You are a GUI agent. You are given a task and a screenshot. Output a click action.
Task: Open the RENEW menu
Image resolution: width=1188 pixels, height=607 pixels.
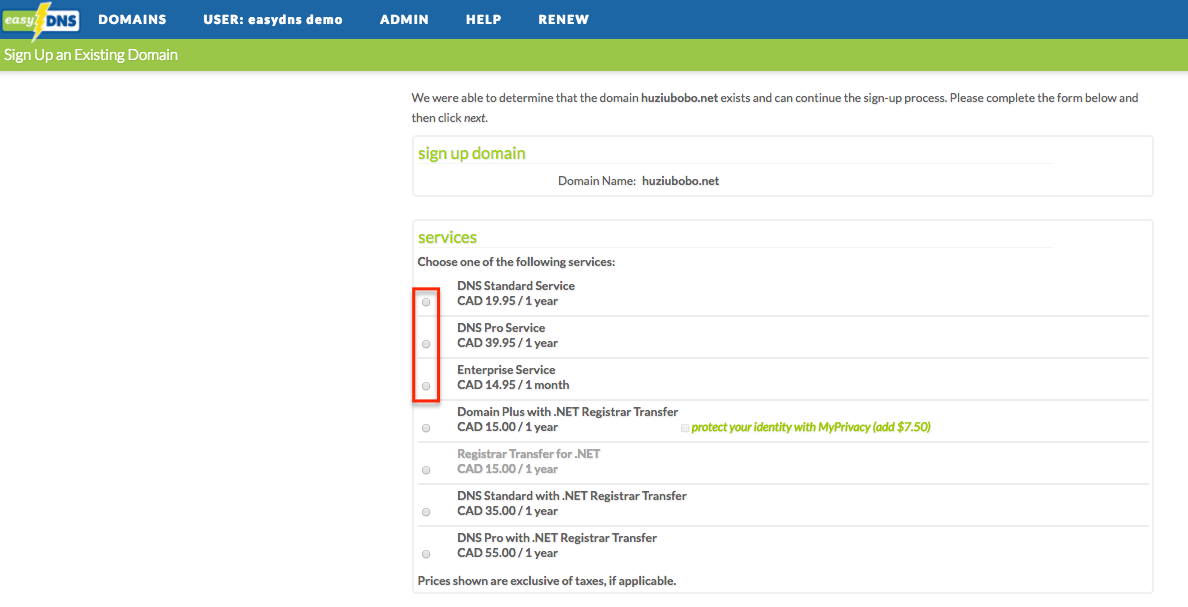point(564,20)
